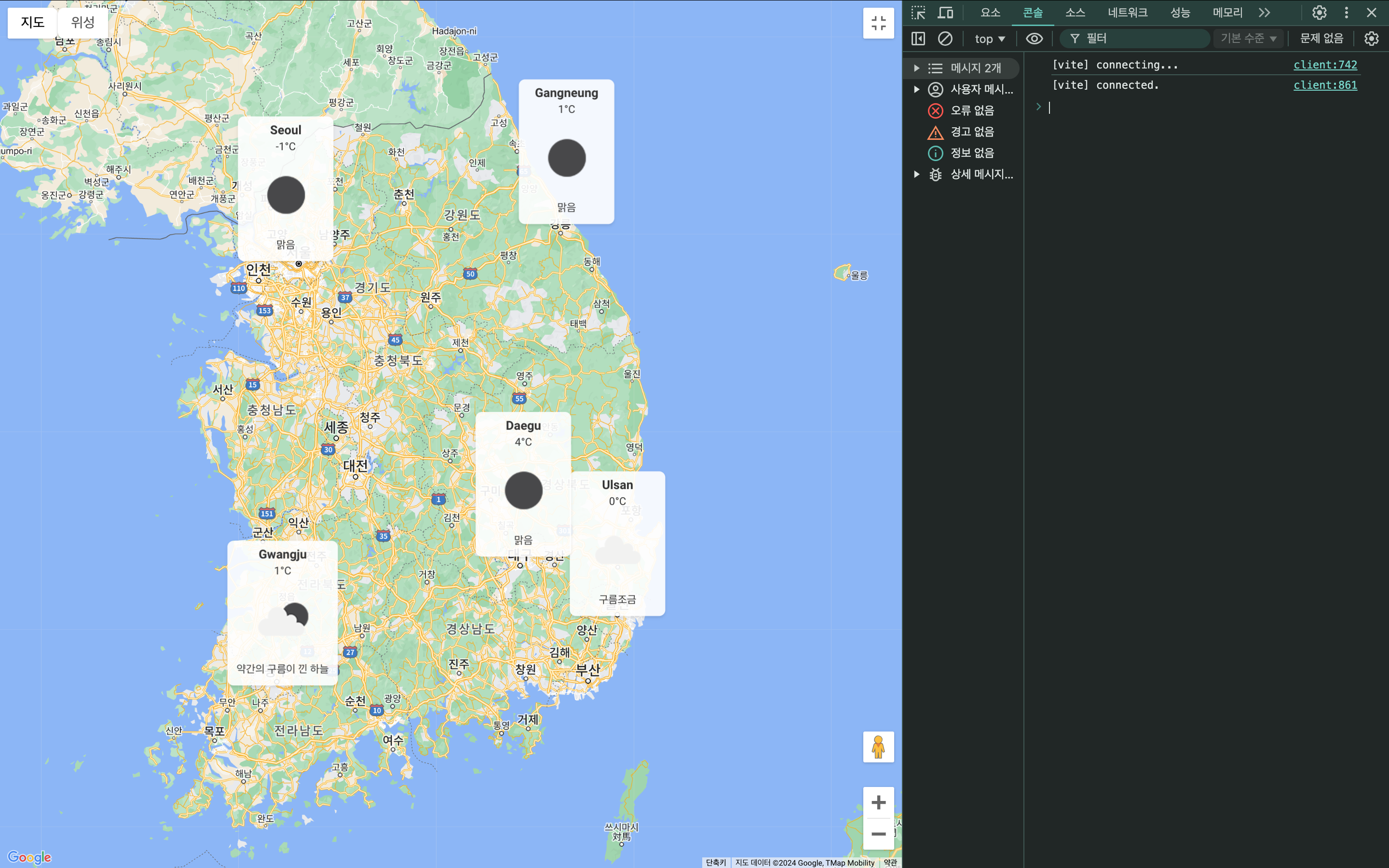Toggle live expression eye icon
Viewport: 1389px width, 868px height.
pyautogui.click(x=1035, y=39)
